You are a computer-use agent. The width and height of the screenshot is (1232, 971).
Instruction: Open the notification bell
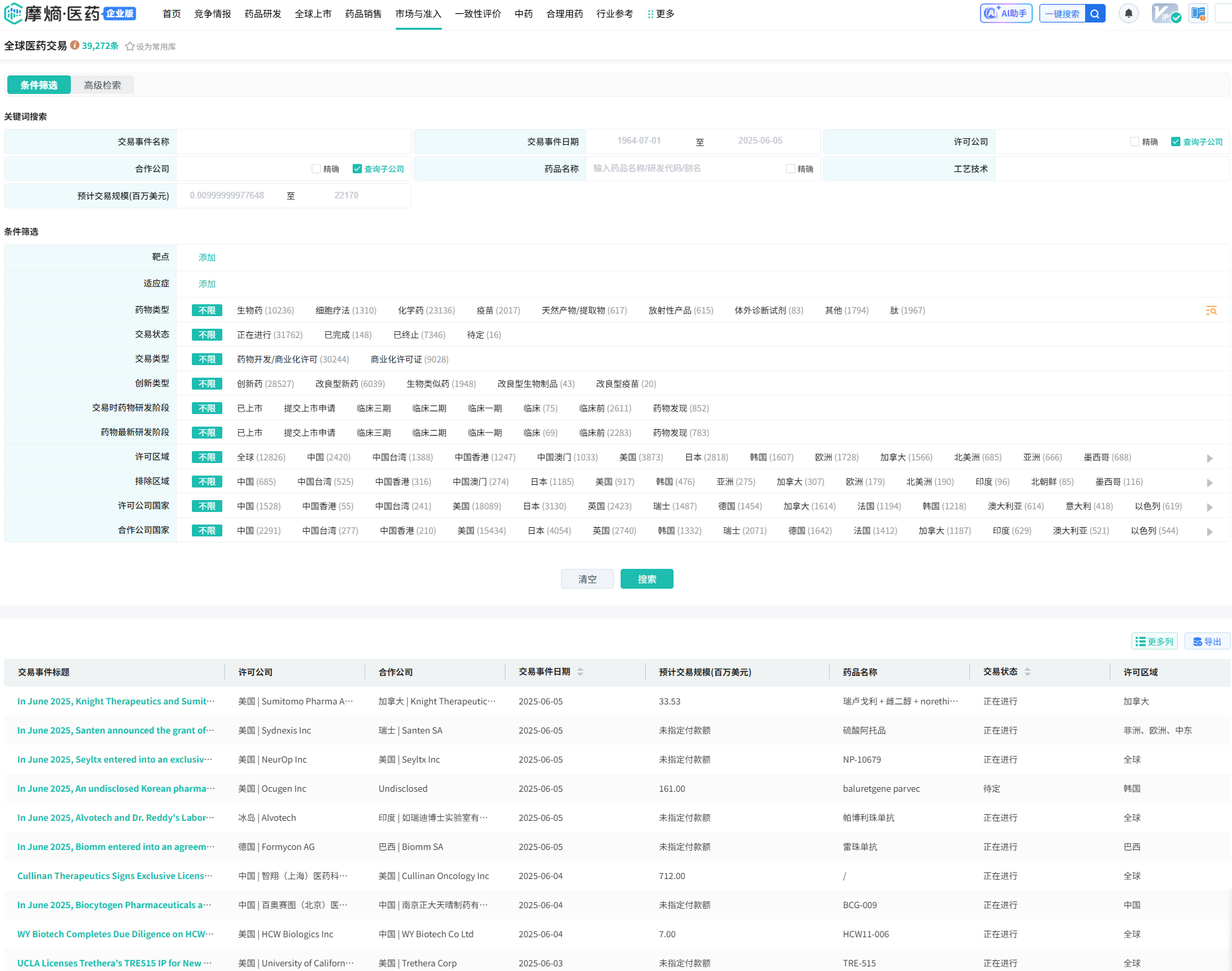coord(1129,13)
